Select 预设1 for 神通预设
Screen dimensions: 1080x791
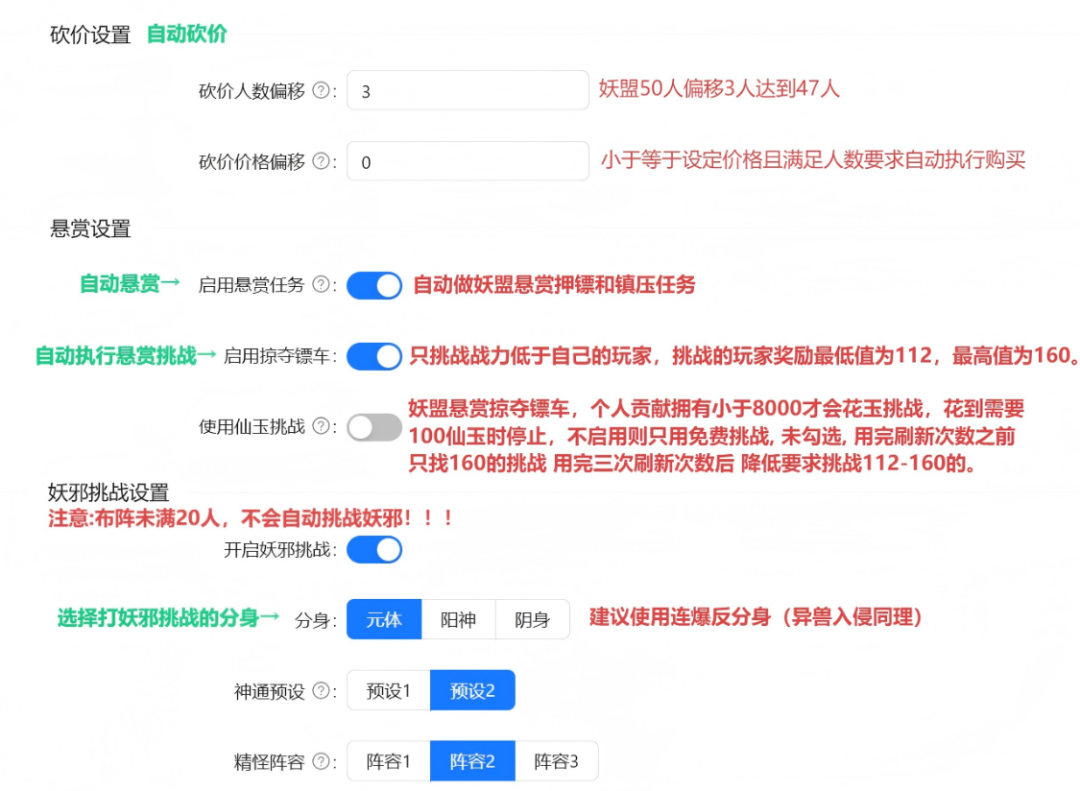coord(388,691)
